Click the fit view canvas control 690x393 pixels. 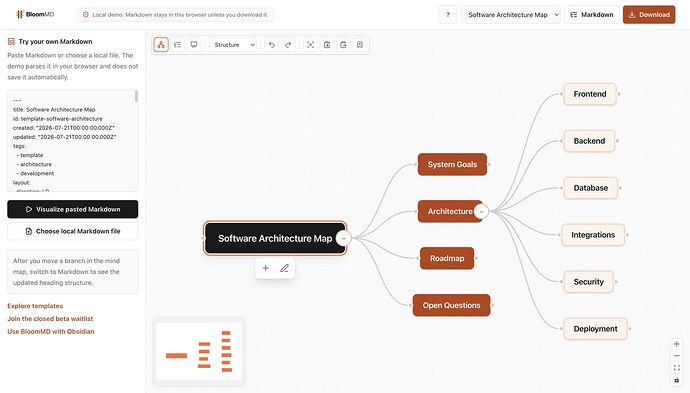pos(677,368)
